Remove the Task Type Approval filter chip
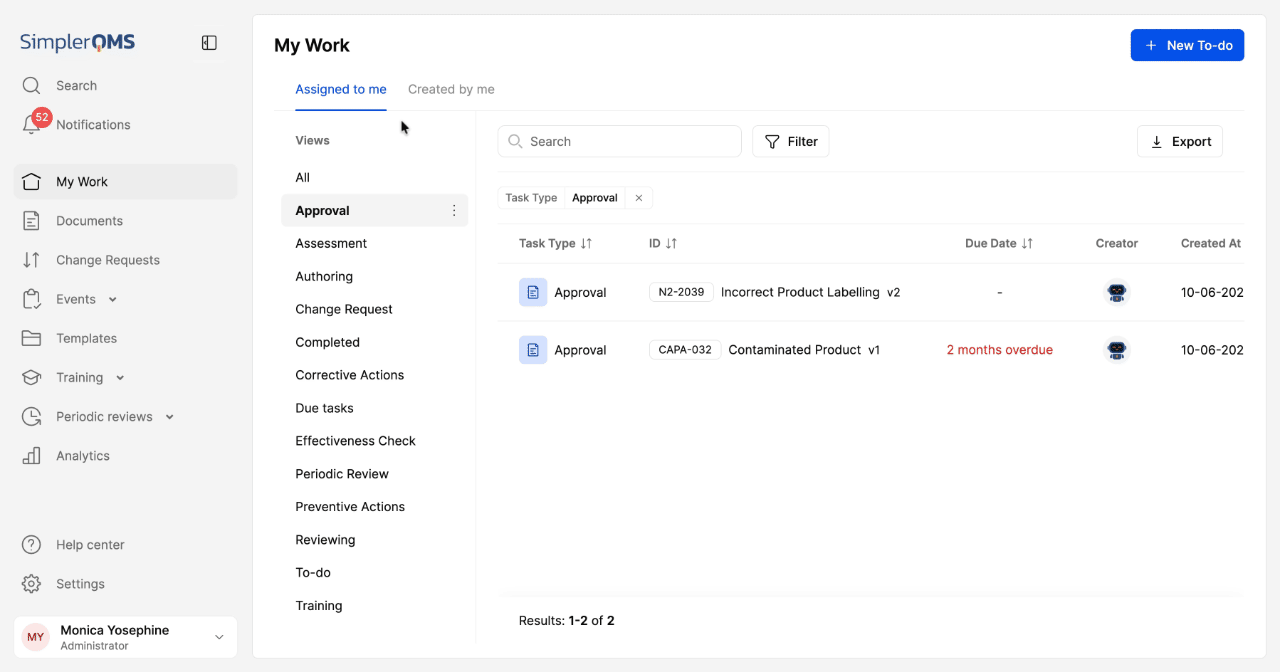 [639, 198]
